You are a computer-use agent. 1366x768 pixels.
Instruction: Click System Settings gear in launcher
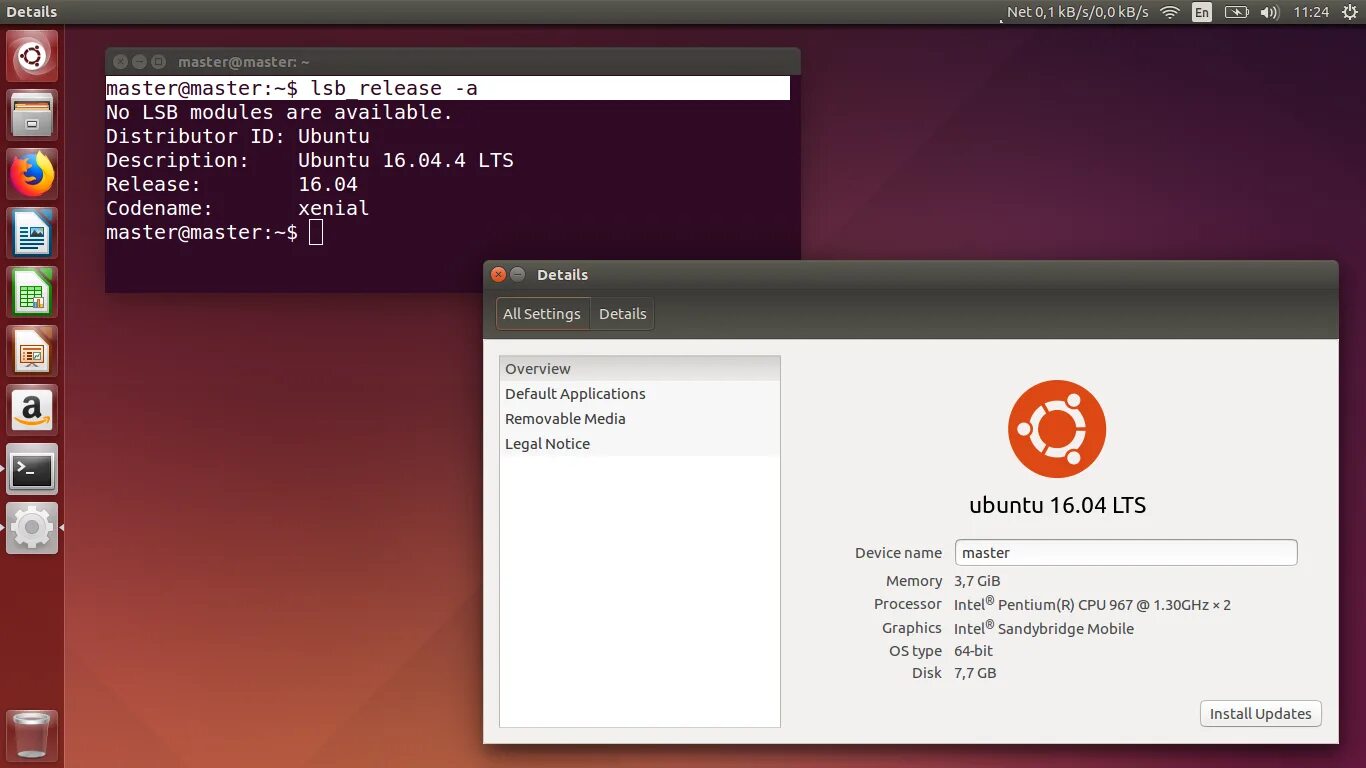point(32,528)
